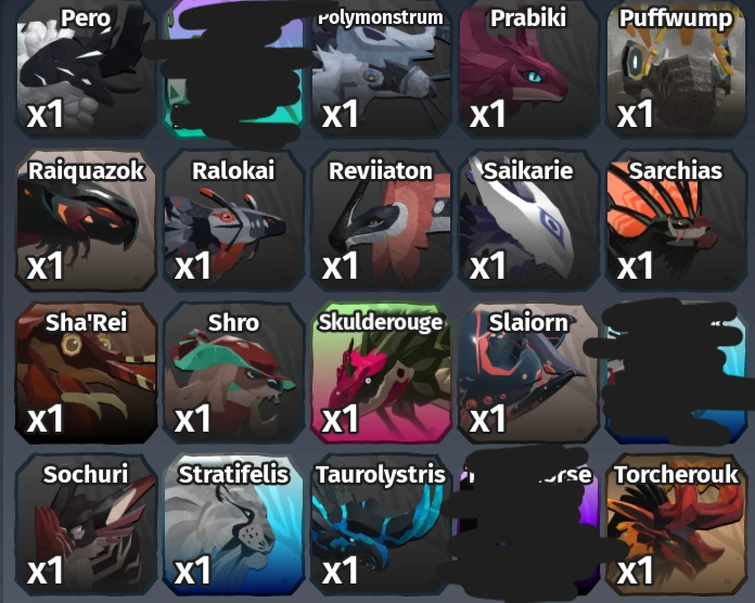Click the Ralokai creature tile

coord(234,220)
